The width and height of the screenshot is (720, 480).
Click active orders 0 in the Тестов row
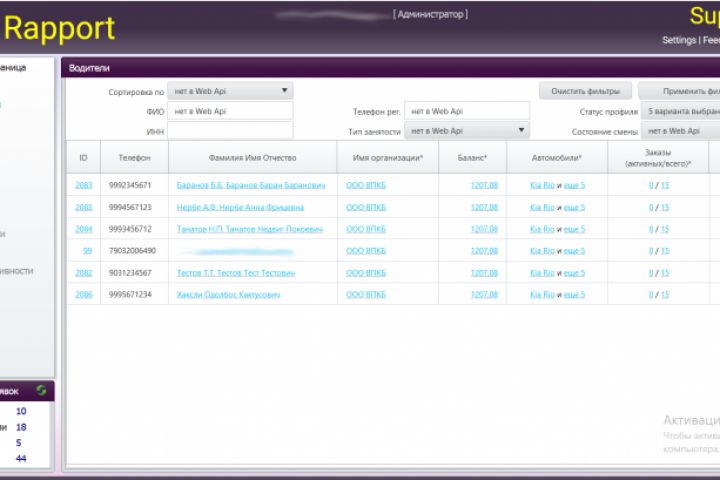click(x=651, y=273)
